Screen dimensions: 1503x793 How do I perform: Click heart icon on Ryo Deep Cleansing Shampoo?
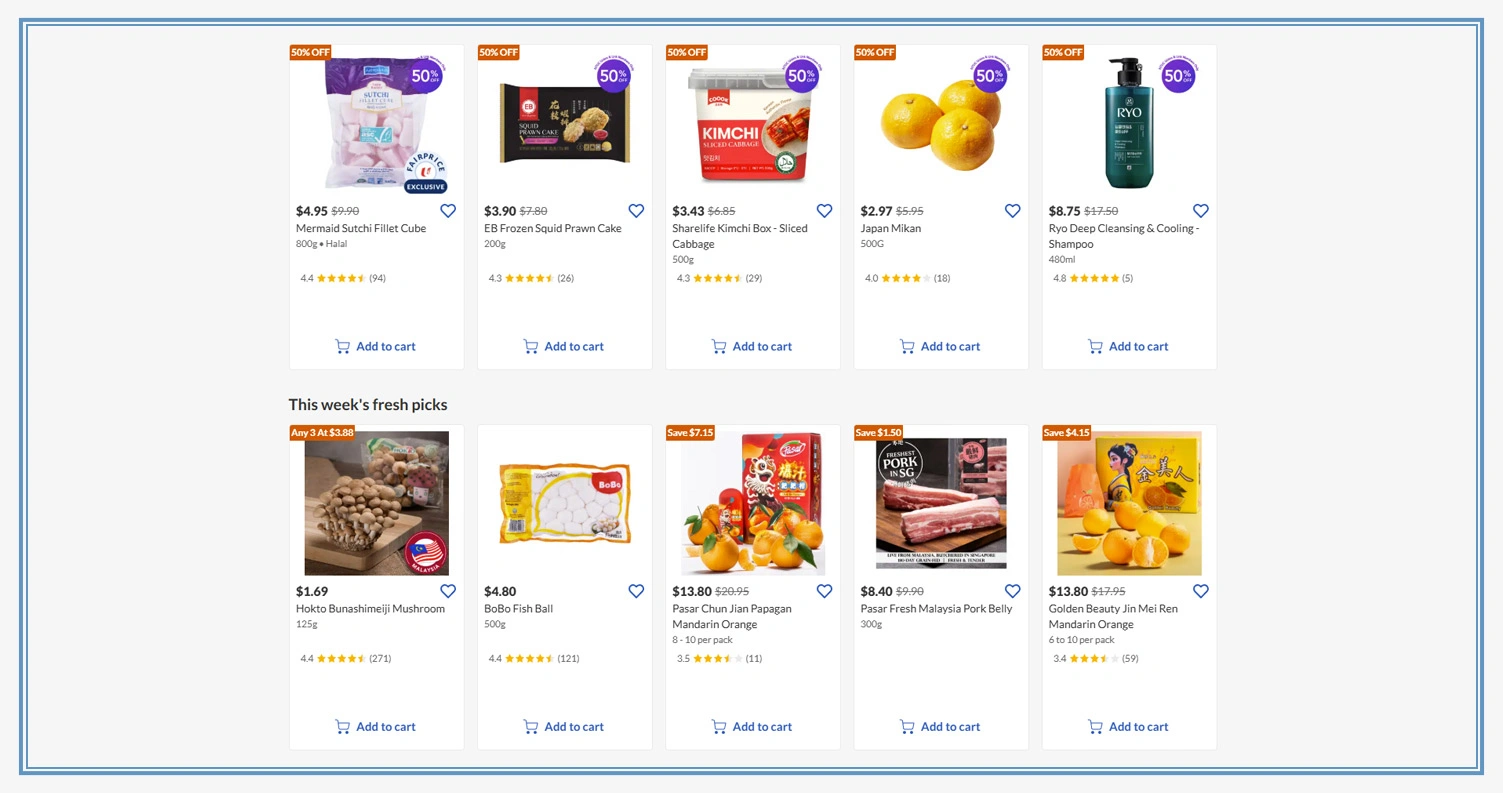1200,211
